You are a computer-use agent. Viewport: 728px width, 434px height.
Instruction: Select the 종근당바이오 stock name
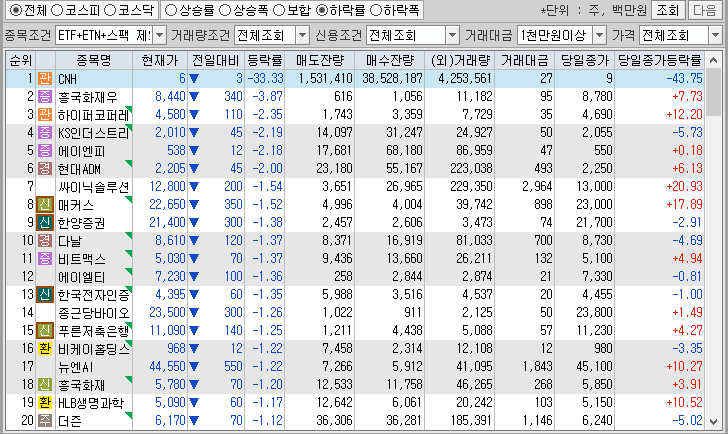(93, 314)
